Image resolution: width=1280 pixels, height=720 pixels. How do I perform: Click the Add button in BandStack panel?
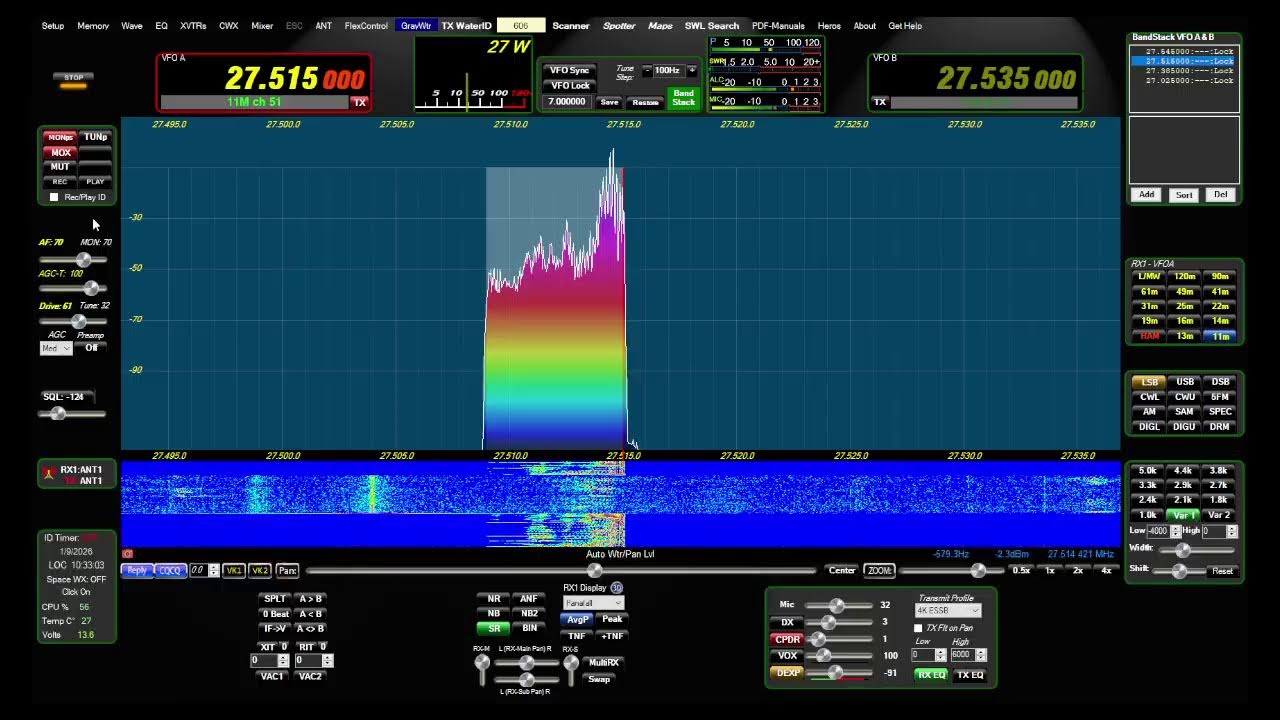tap(1147, 195)
